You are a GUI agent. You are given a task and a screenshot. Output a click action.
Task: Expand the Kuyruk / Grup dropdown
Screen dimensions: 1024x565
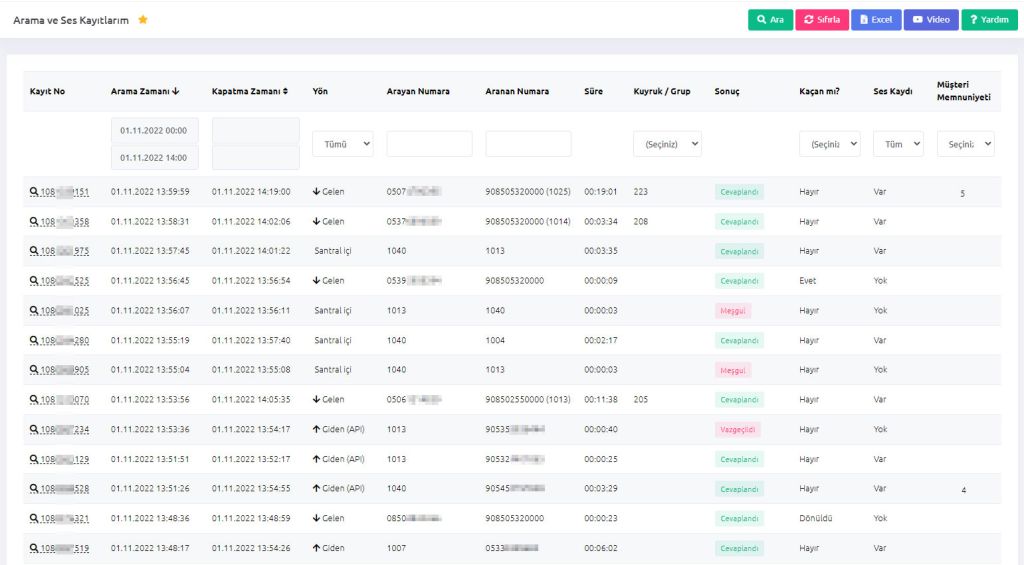(667, 144)
